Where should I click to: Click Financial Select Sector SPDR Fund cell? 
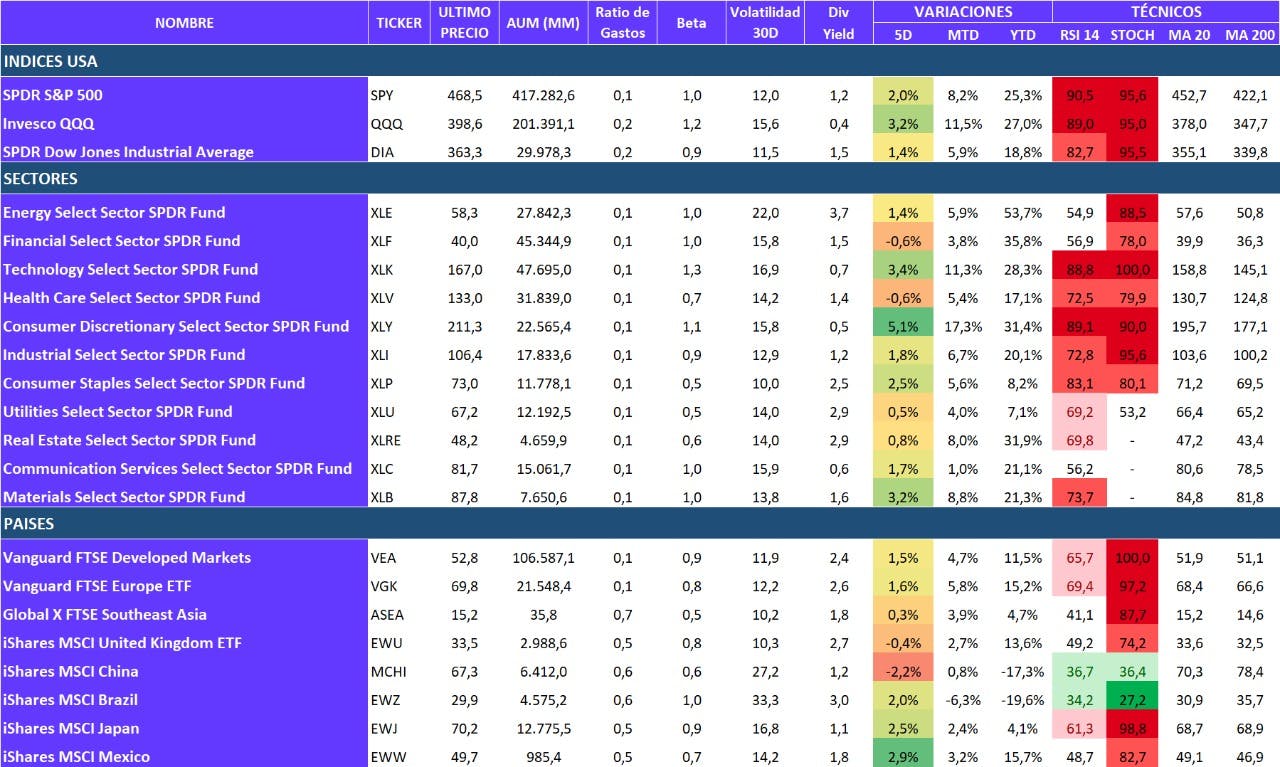[184, 241]
